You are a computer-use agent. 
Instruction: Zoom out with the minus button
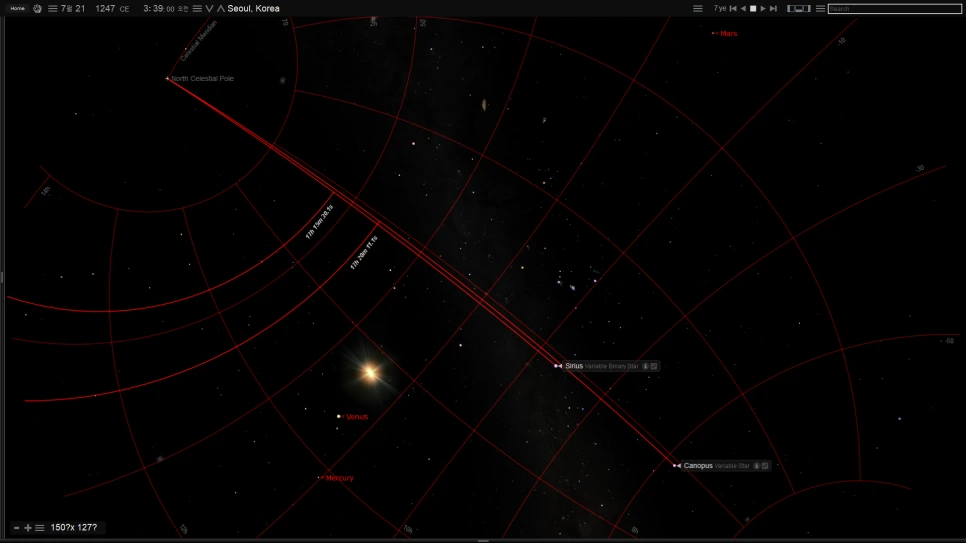pyautogui.click(x=17, y=528)
